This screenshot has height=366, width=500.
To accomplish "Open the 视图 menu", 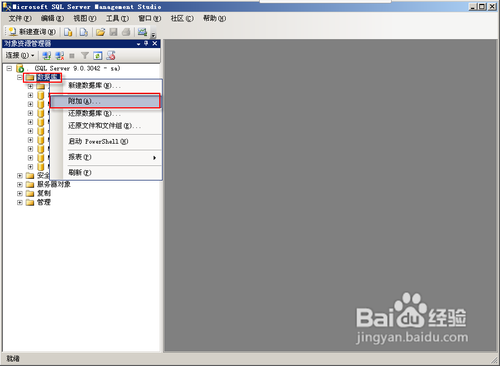I will [85, 18].
